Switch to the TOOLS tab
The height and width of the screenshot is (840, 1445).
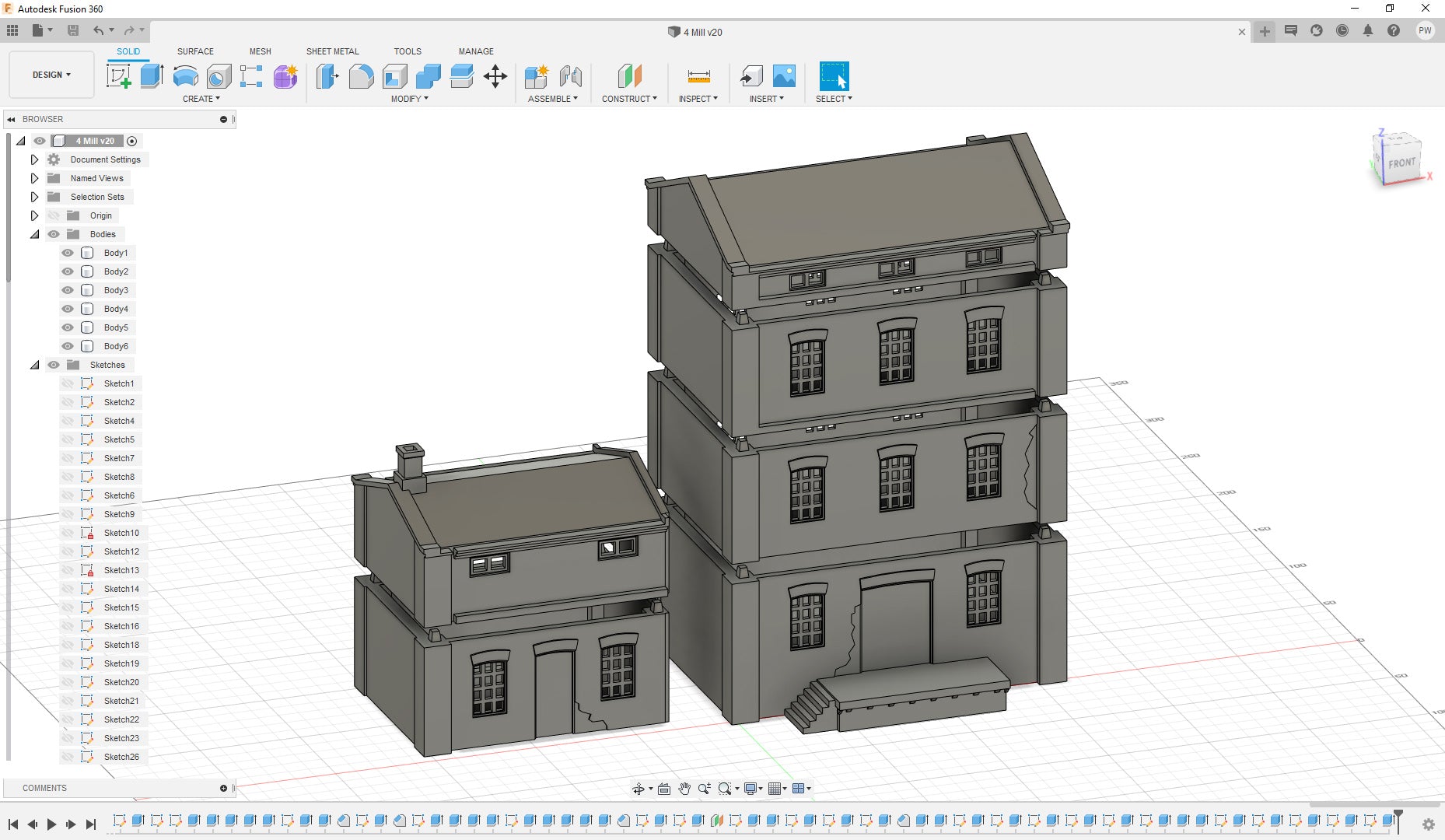click(x=408, y=51)
